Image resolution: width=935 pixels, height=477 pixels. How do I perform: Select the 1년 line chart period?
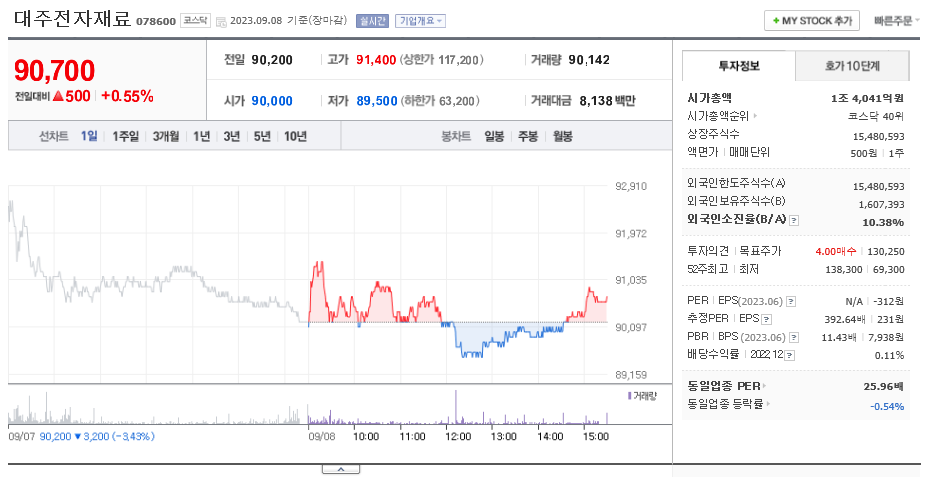[x=202, y=137]
